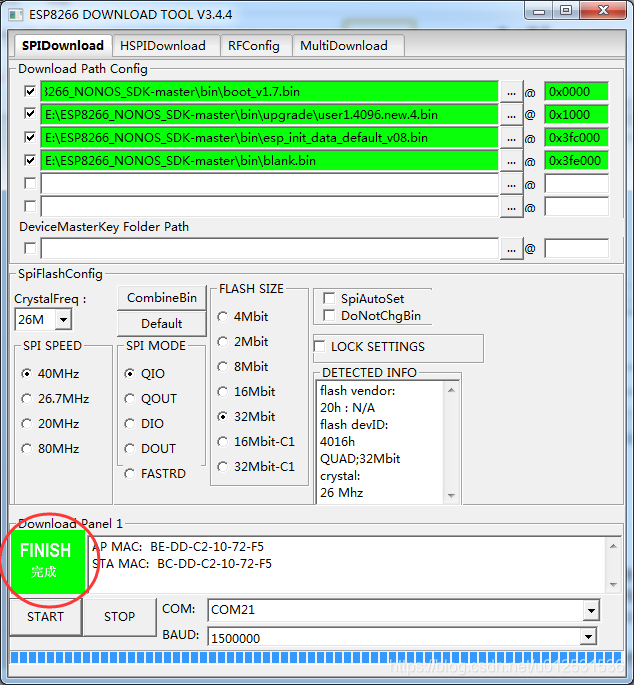Click the 0x3fe000 address field
The width and height of the screenshot is (634, 685).
576,161
